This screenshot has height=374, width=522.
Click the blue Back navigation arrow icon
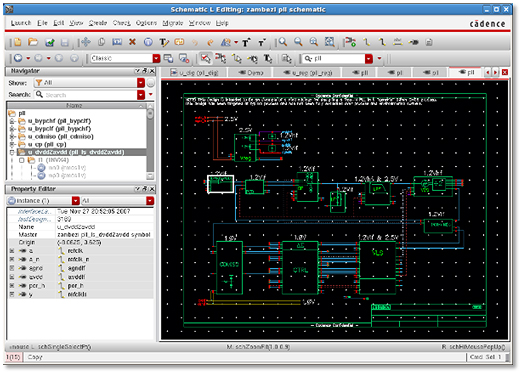click(x=18, y=58)
